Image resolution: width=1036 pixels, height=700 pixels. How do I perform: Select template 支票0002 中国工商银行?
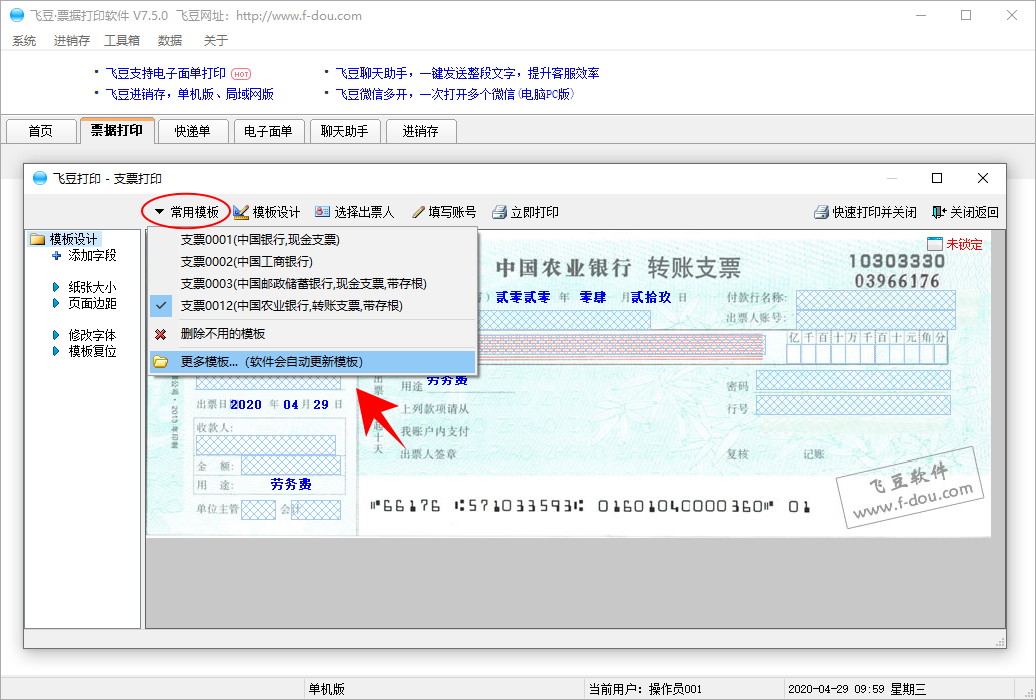(313, 262)
